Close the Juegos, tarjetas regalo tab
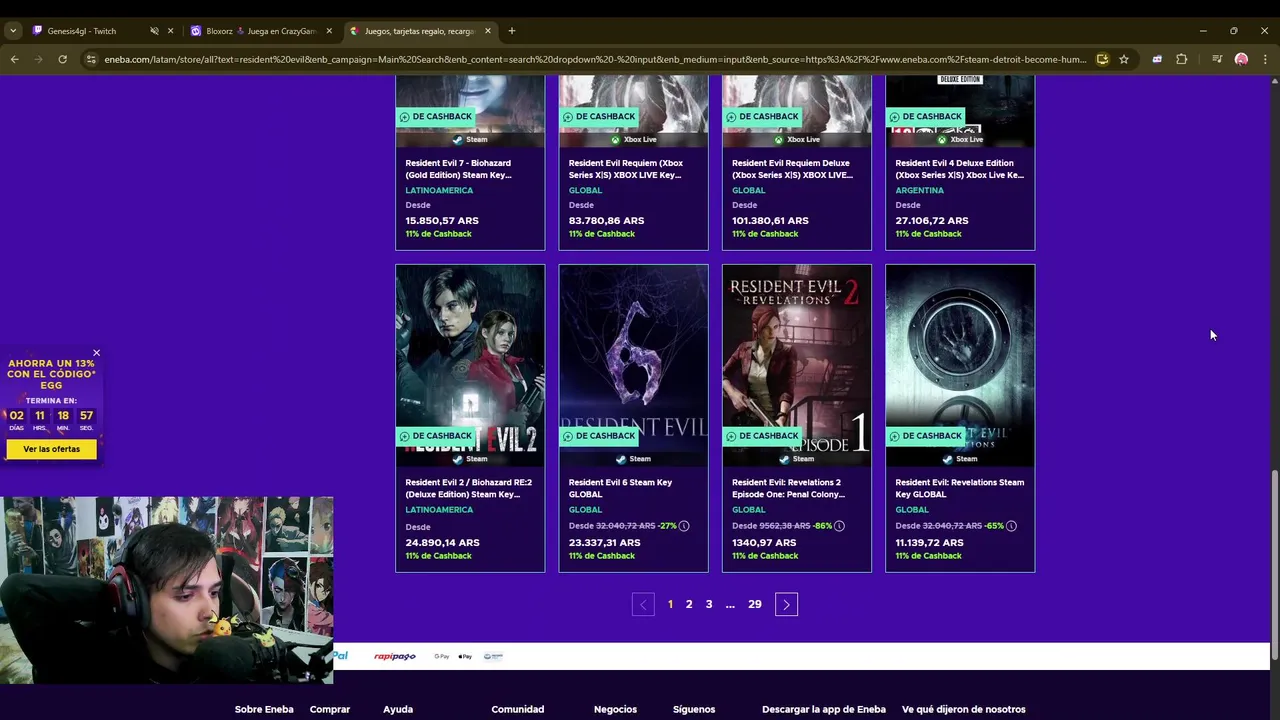The height and width of the screenshot is (720, 1280). pyautogui.click(x=488, y=31)
